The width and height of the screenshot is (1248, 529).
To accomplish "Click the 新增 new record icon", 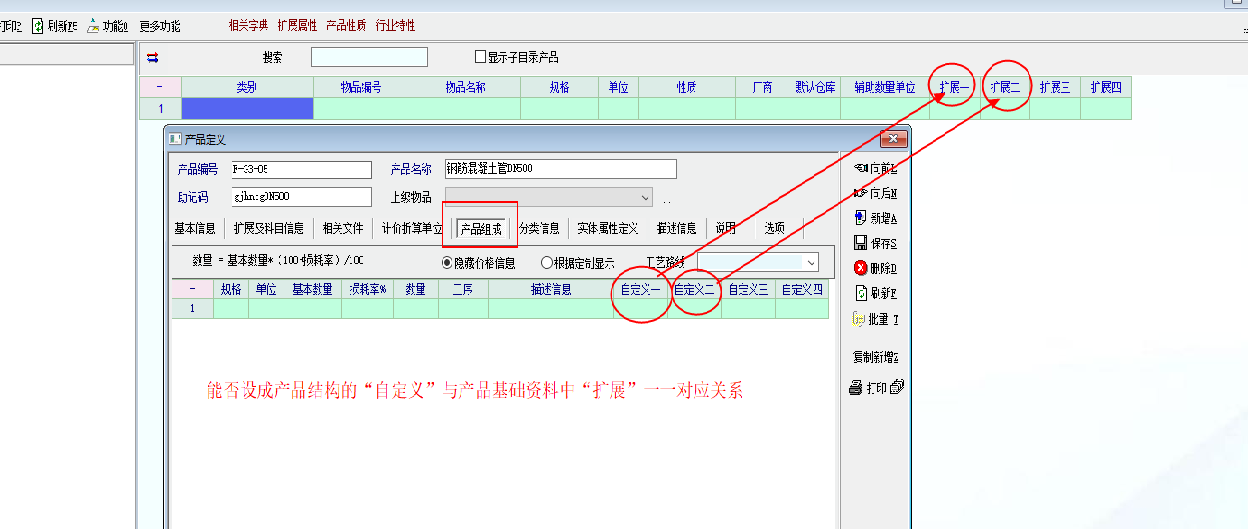I will tap(860, 218).
